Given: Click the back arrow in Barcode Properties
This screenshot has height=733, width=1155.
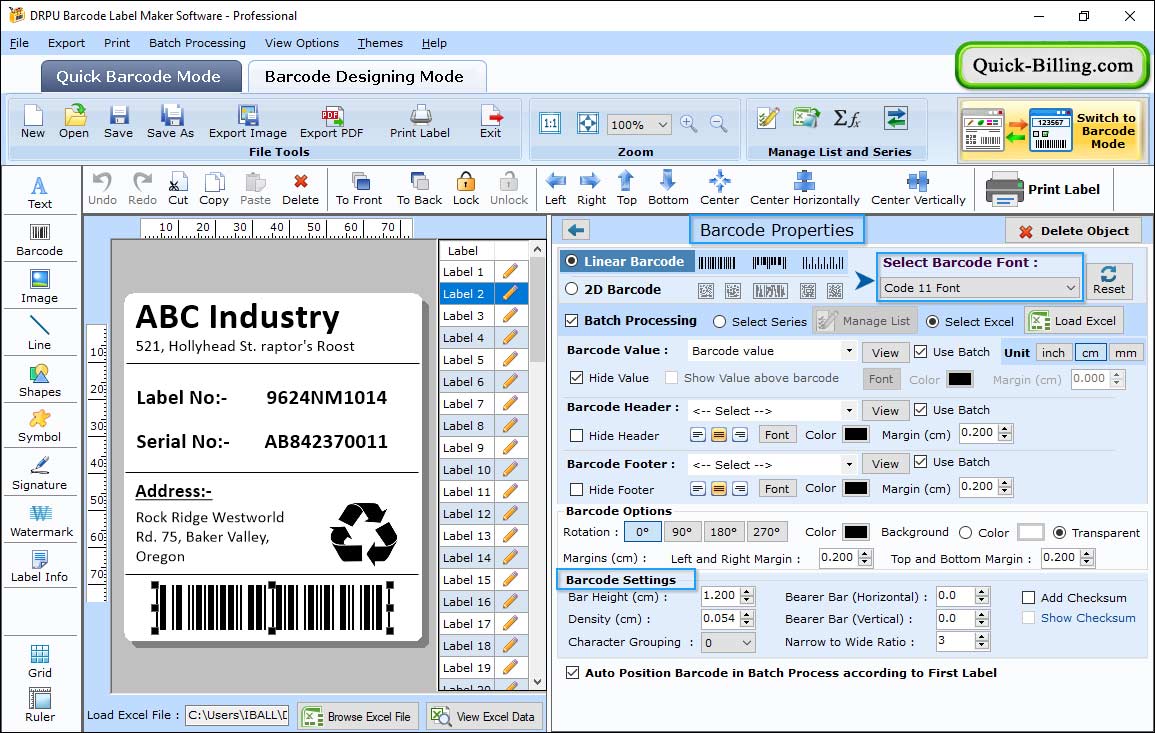Looking at the screenshot, I should 576,231.
